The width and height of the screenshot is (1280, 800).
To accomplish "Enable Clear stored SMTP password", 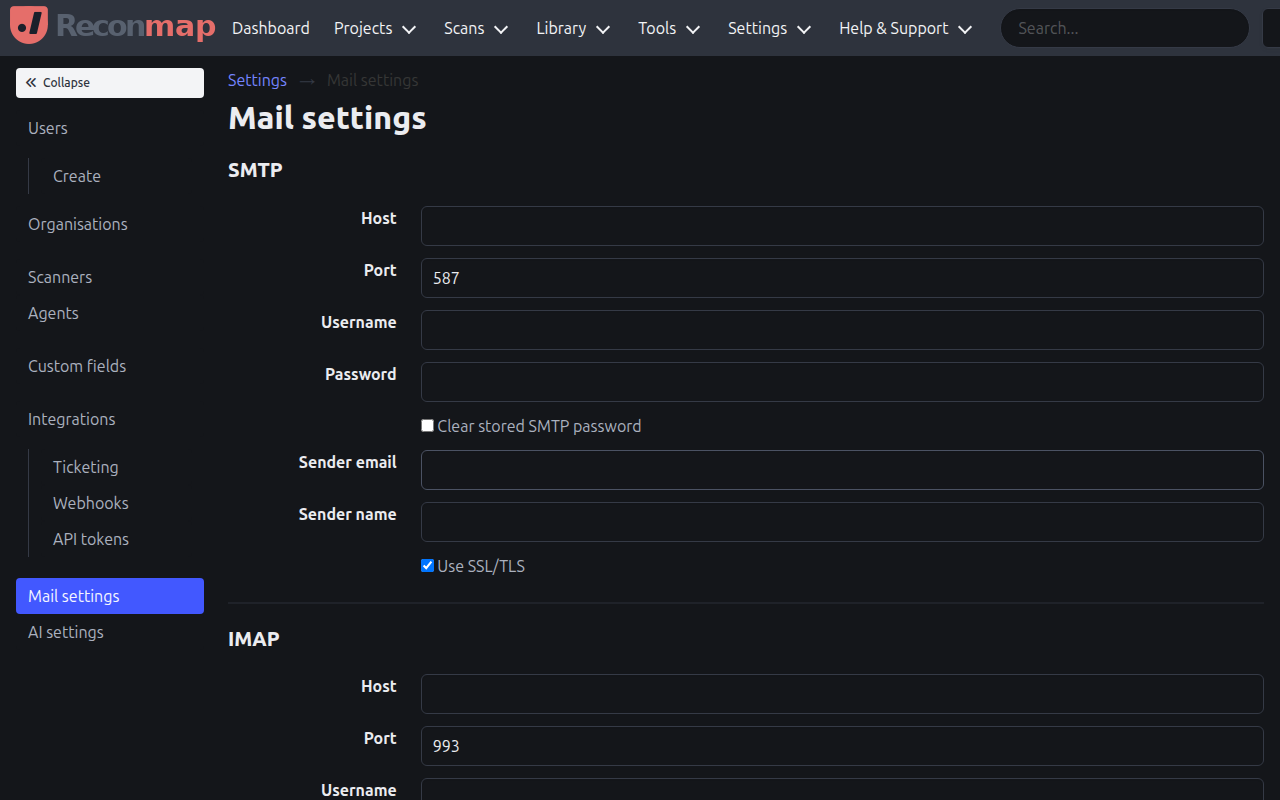I will (x=427, y=425).
